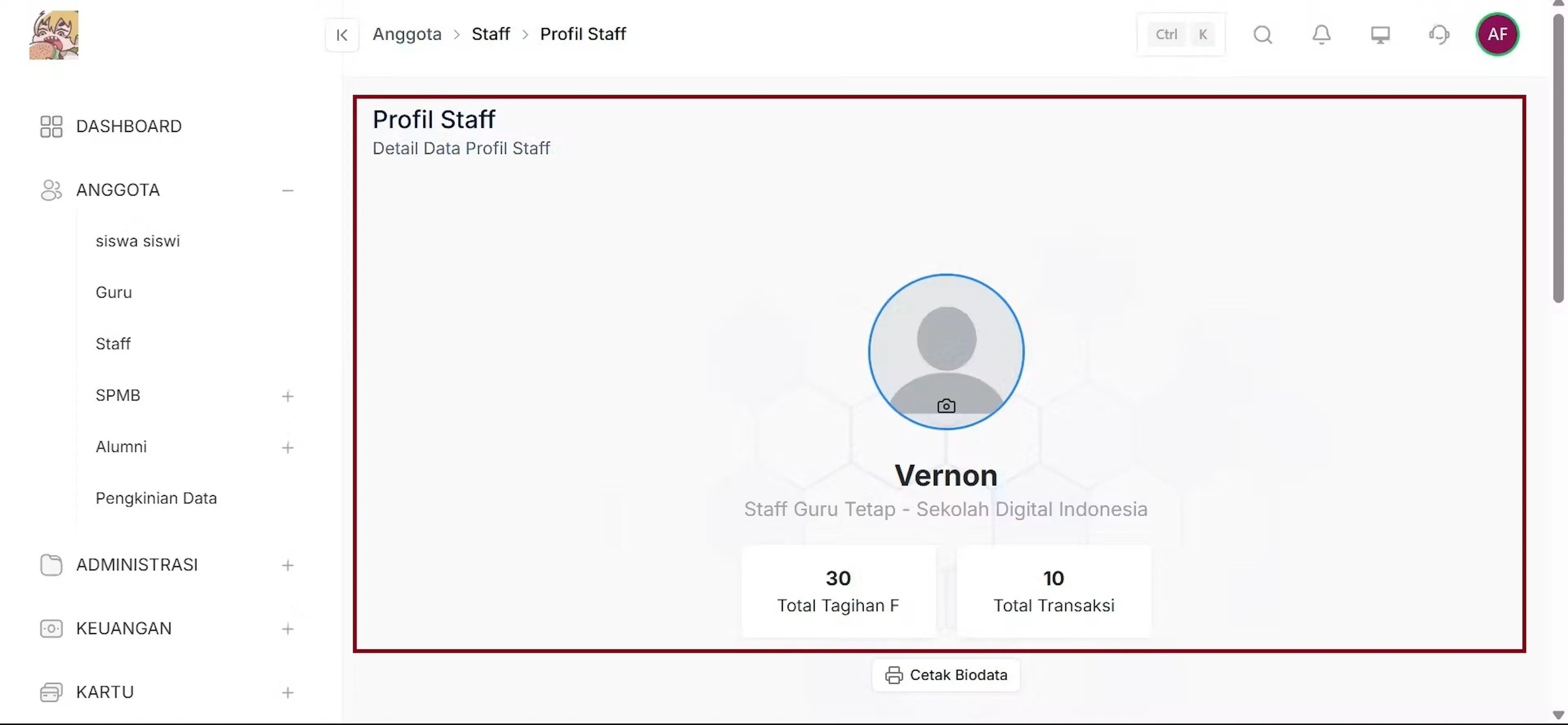Click the monitor display icon
This screenshot has height=725, width=1568.
click(x=1380, y=35)
